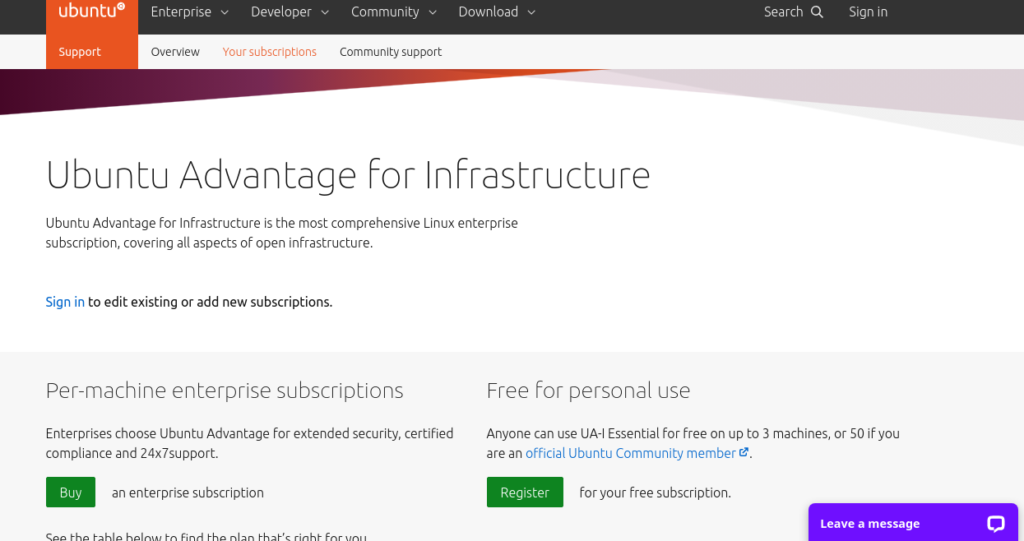
Task: Open the official Ubuntu Community member link
Action: pos(631,453)
